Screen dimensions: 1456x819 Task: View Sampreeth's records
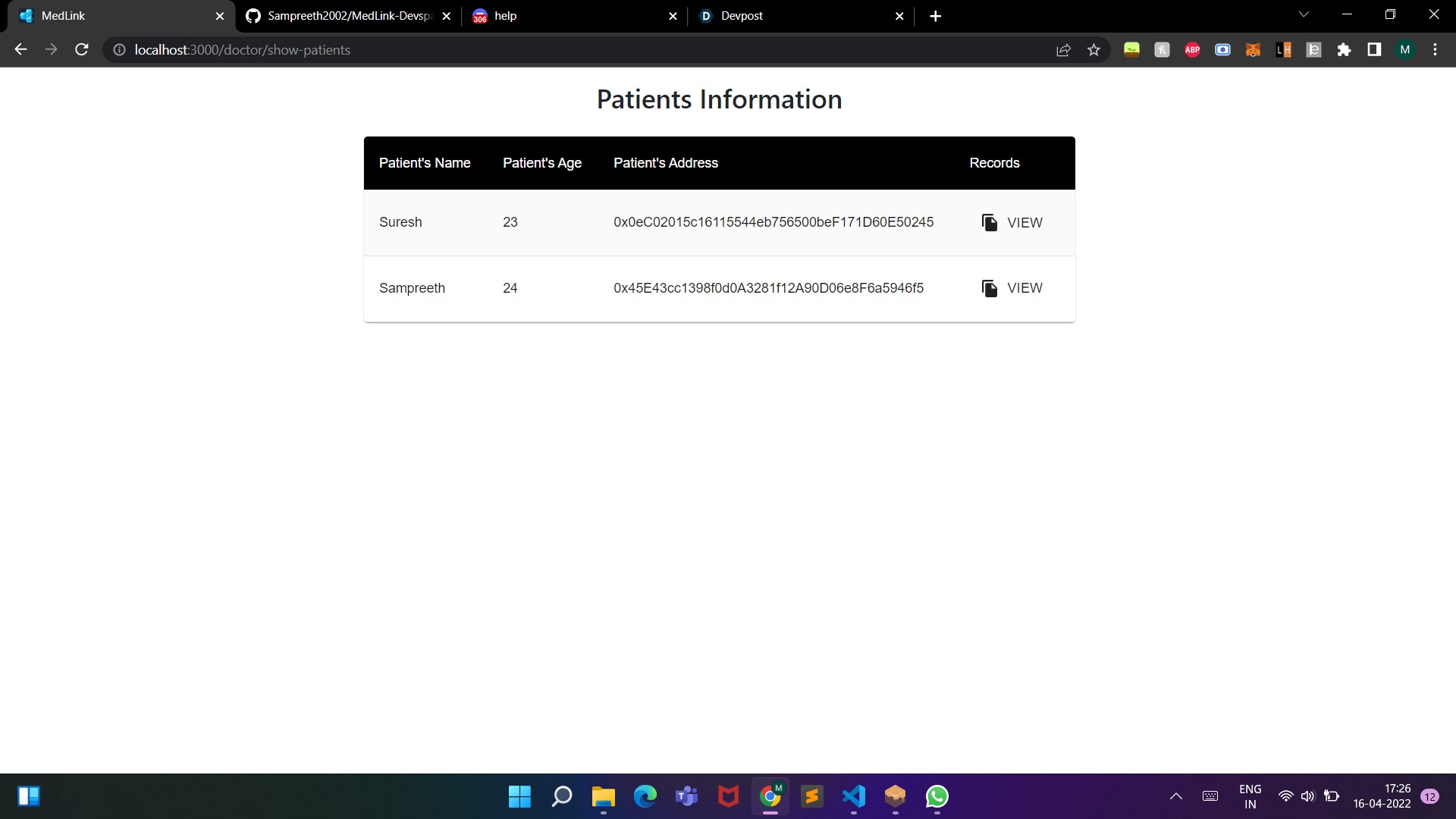(1012, 288)
